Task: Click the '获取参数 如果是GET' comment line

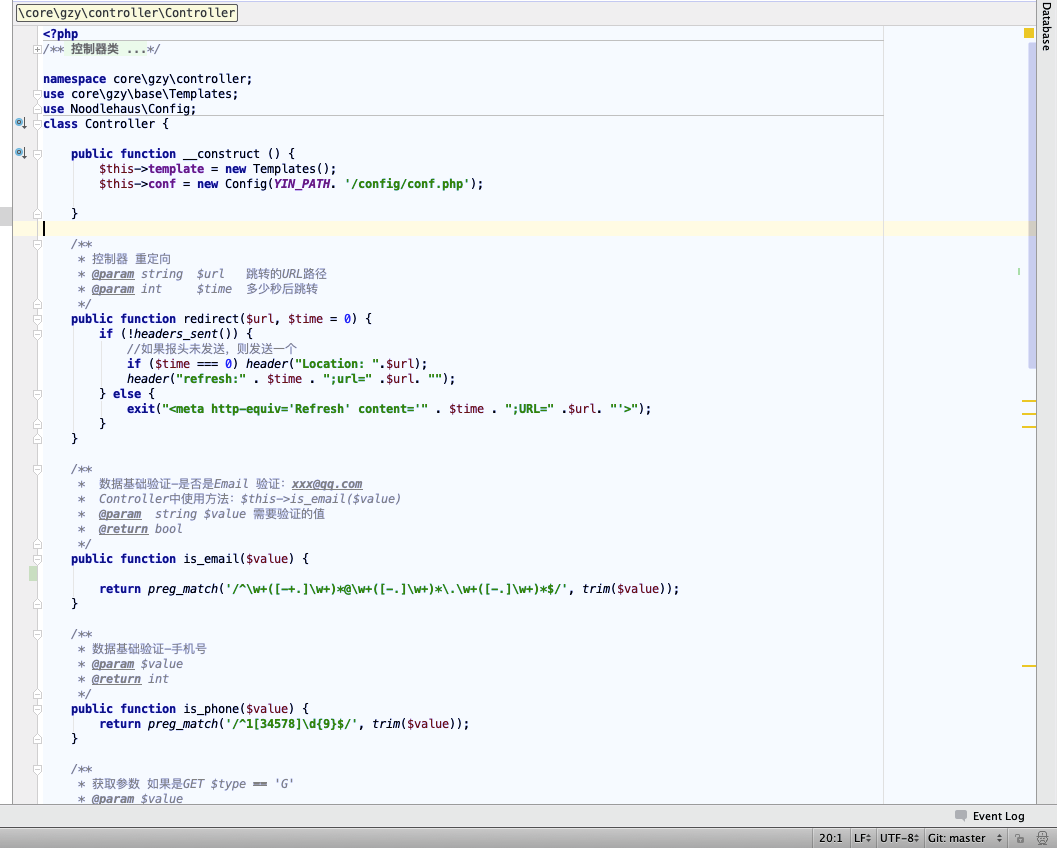Action: click(186, 783)
